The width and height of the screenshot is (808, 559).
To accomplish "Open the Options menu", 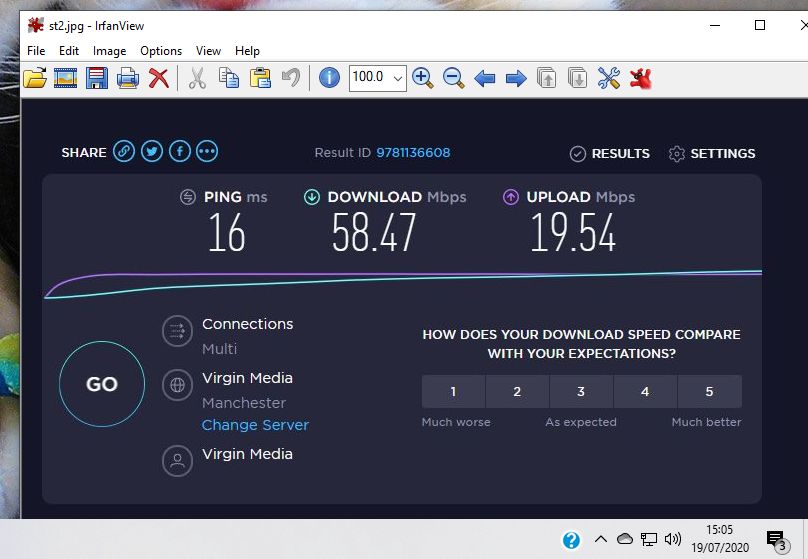I will 161,51.
